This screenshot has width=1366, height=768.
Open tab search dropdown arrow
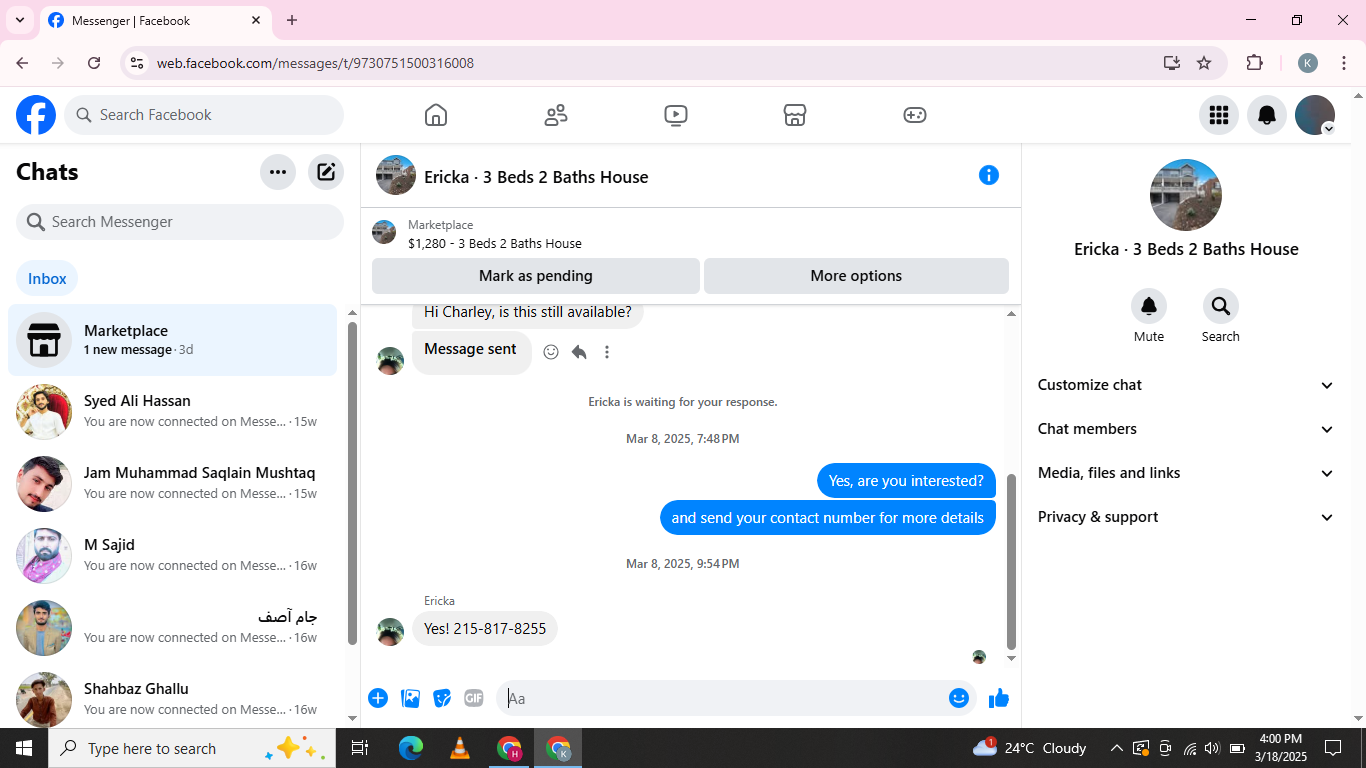pyautogui.click(x=19, y=20)
